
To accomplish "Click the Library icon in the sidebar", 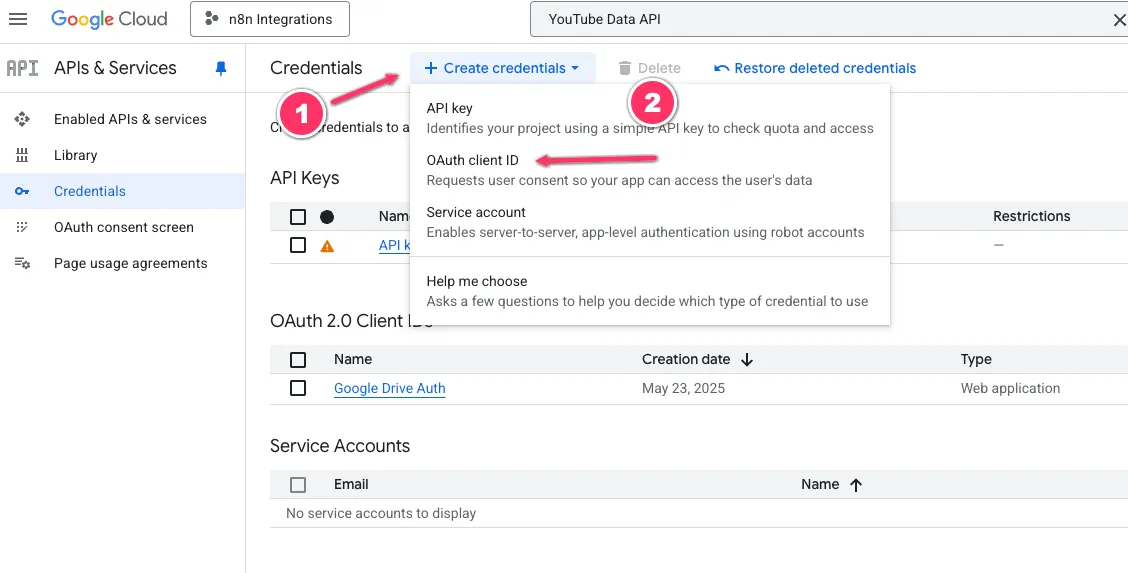I will pyautogui.click(x=22, y=155).
